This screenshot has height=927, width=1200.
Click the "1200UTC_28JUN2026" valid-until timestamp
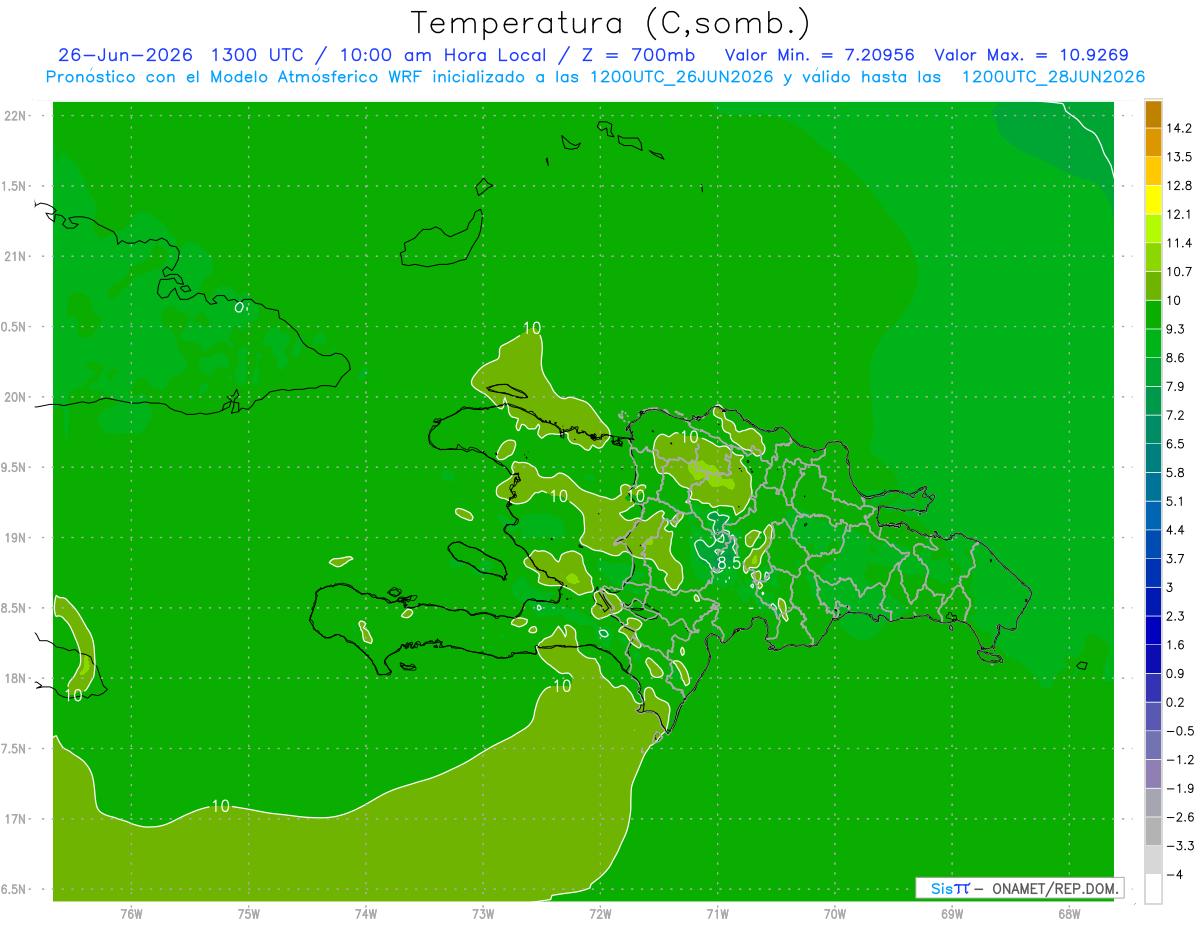coord(1053,77)
